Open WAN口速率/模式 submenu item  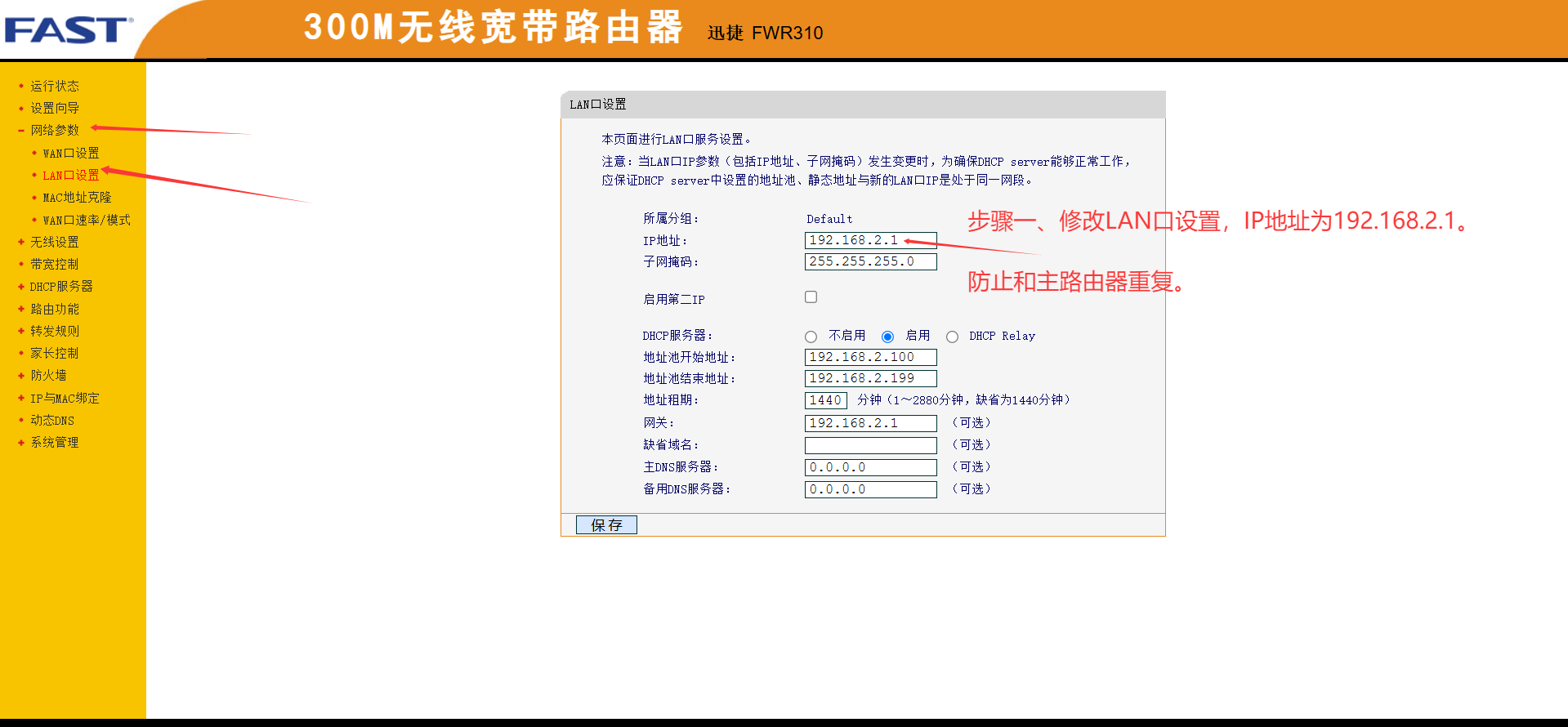click(x=87, y=220)
